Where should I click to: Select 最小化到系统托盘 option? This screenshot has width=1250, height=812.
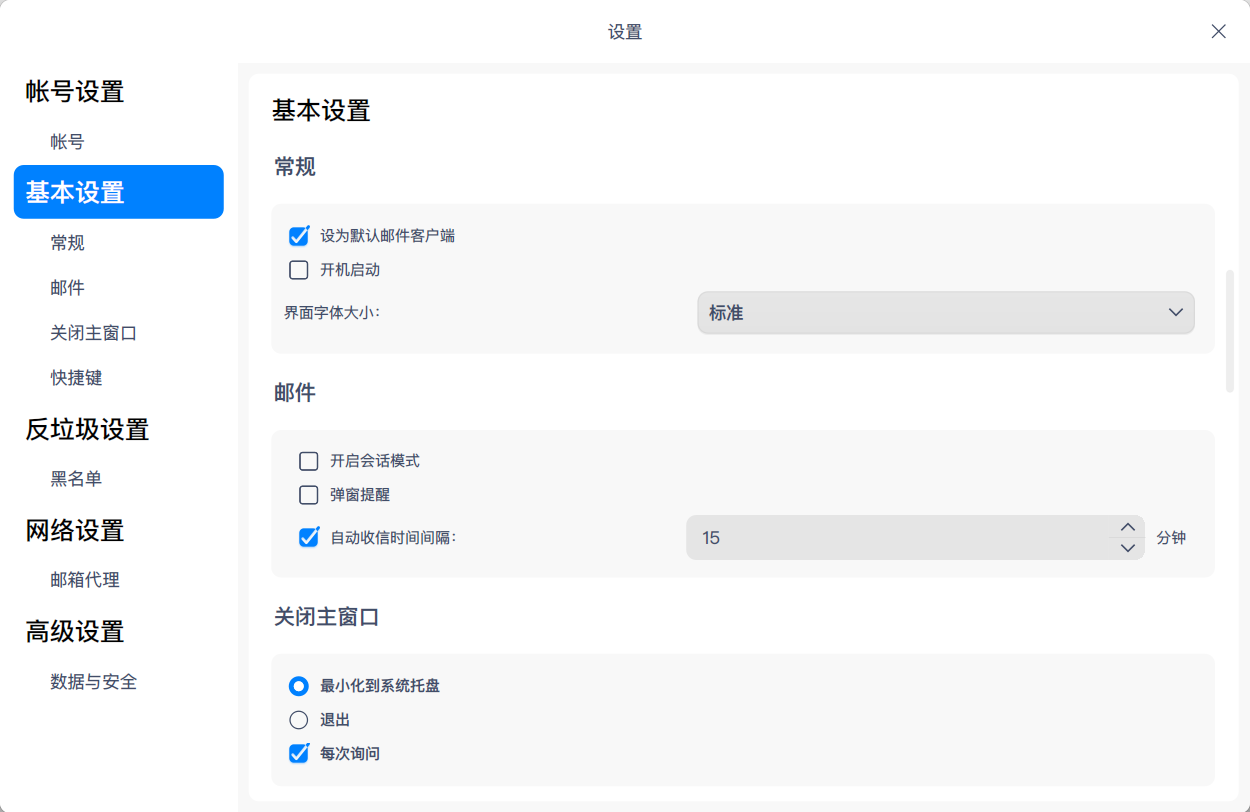click(x=298, y=686)
